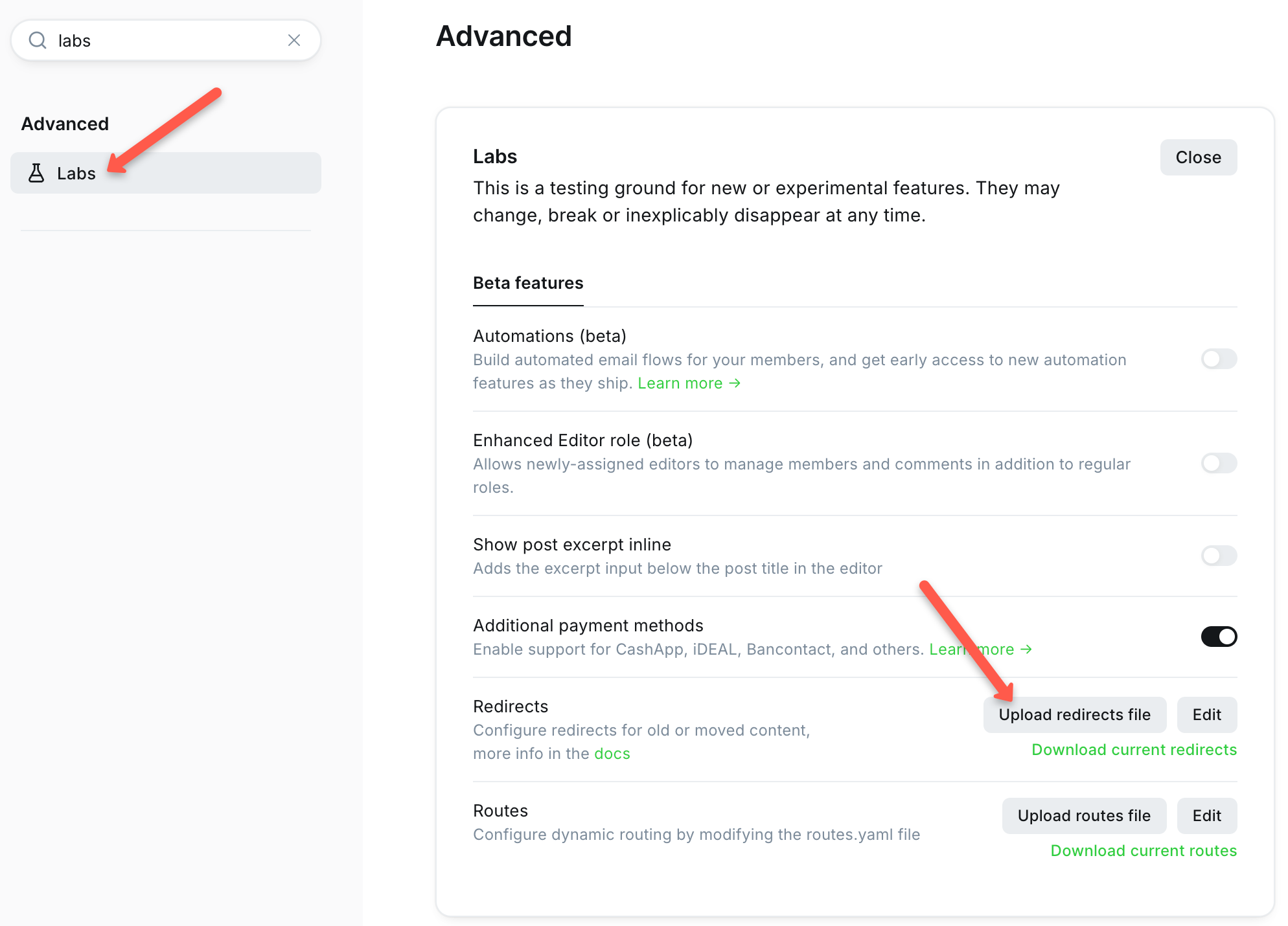
Task: Focus the settings search field
Action: [166, 40]
